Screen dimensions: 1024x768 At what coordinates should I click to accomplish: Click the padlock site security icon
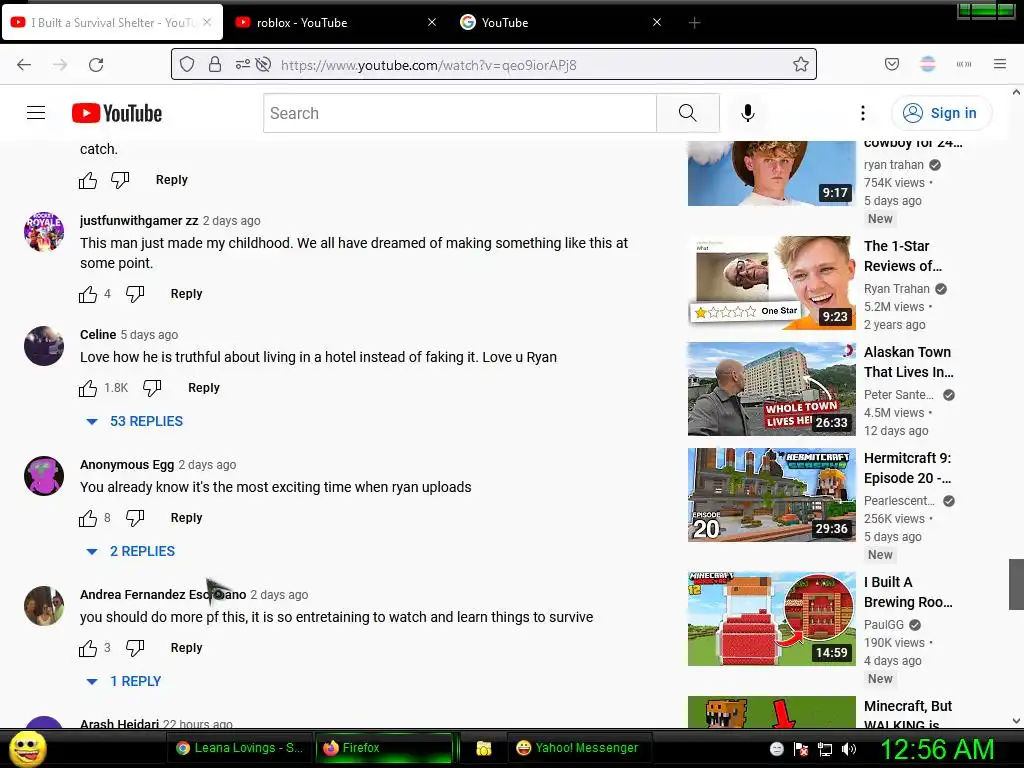coord(215,65)
